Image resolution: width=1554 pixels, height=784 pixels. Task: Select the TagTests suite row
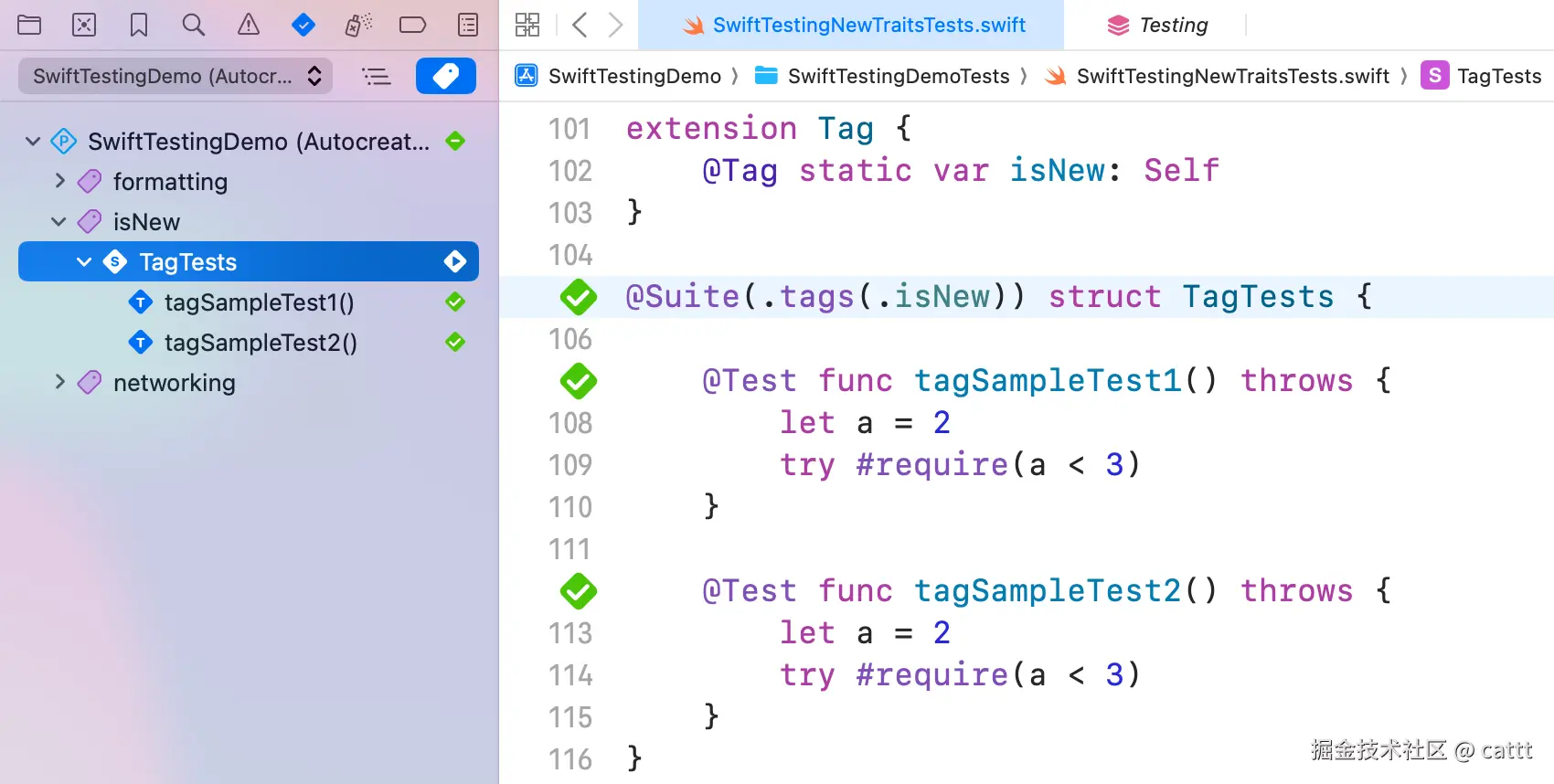pos(249,262)
